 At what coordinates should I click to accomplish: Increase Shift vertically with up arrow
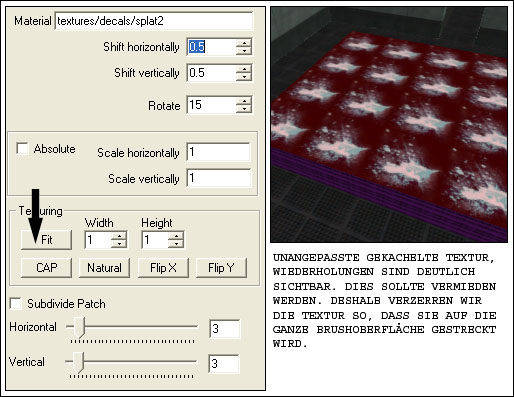[x=244, y=69]
